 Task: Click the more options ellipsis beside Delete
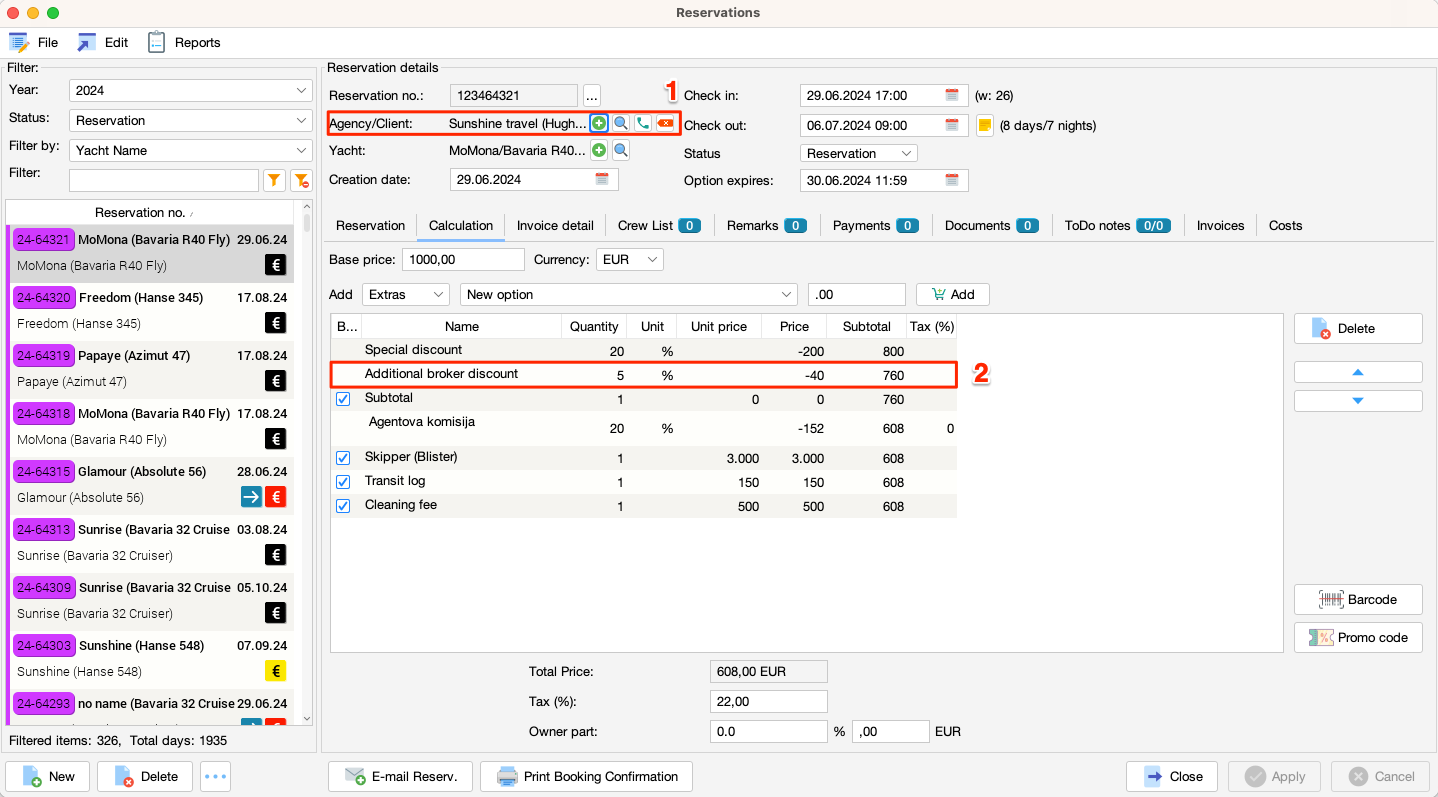215,776
